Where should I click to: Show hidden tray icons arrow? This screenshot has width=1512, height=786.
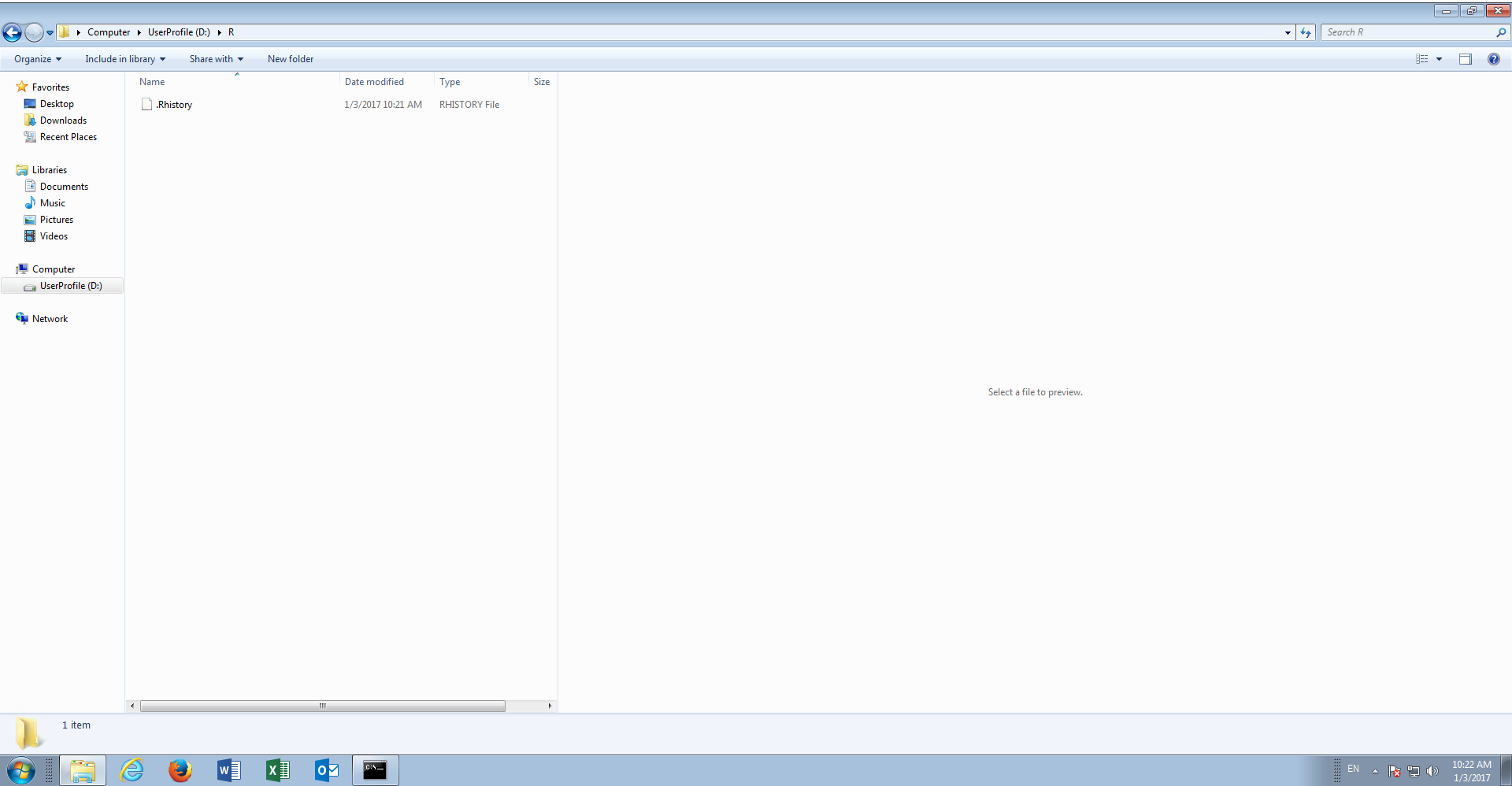[1375, 771]
